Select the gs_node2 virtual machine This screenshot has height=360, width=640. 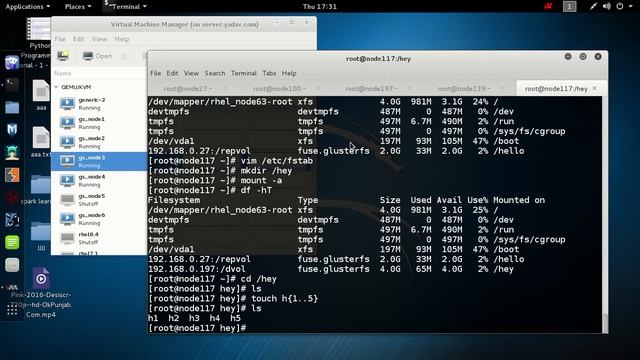99,142
